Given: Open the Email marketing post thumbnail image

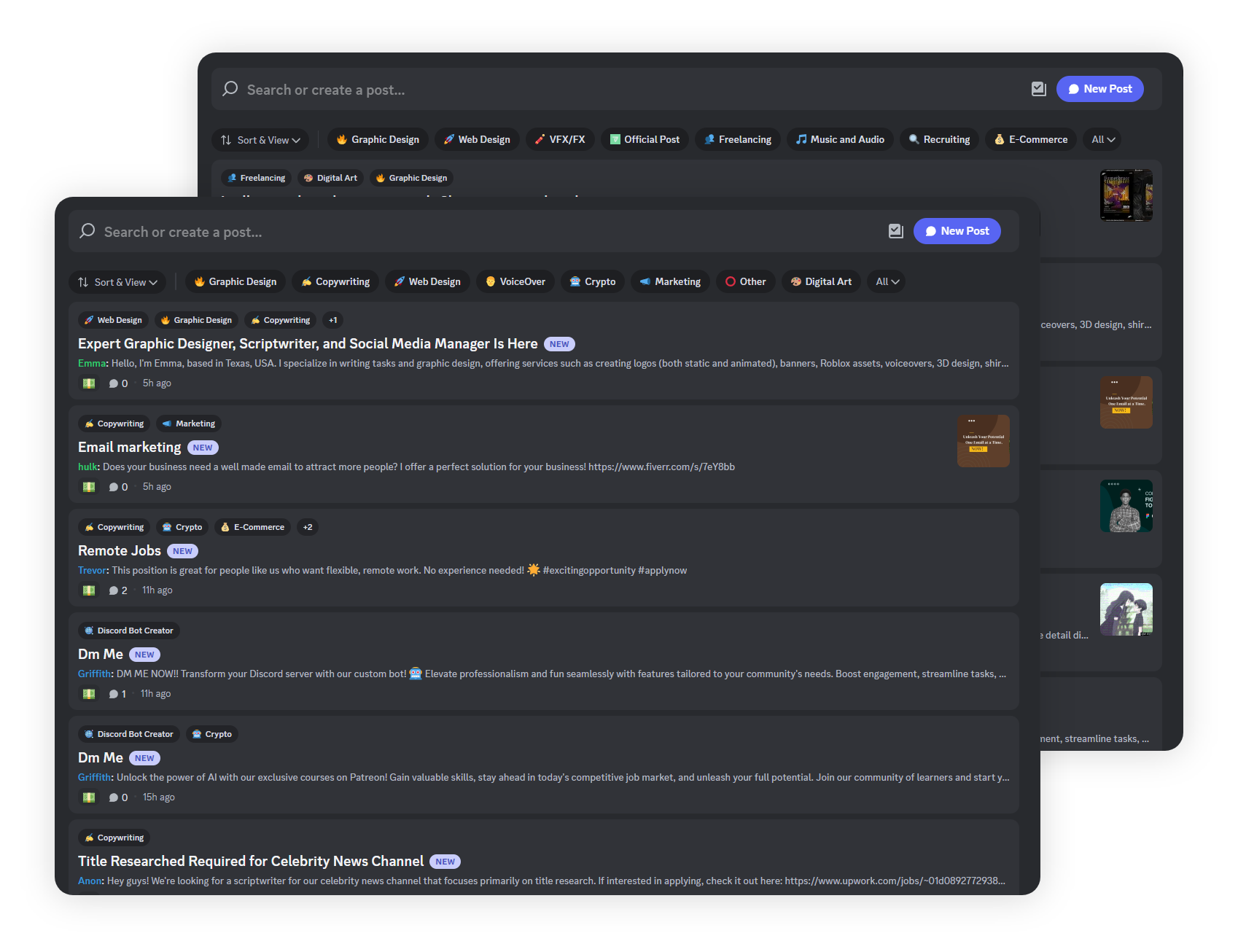Looking at the screenshot, I should pos(983,441).
